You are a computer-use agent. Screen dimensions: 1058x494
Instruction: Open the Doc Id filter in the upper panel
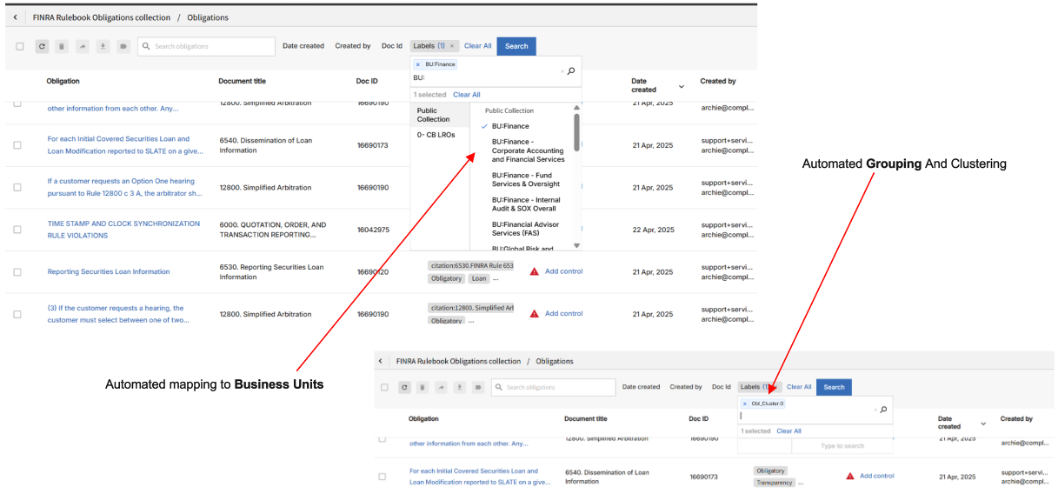(392, 46)
